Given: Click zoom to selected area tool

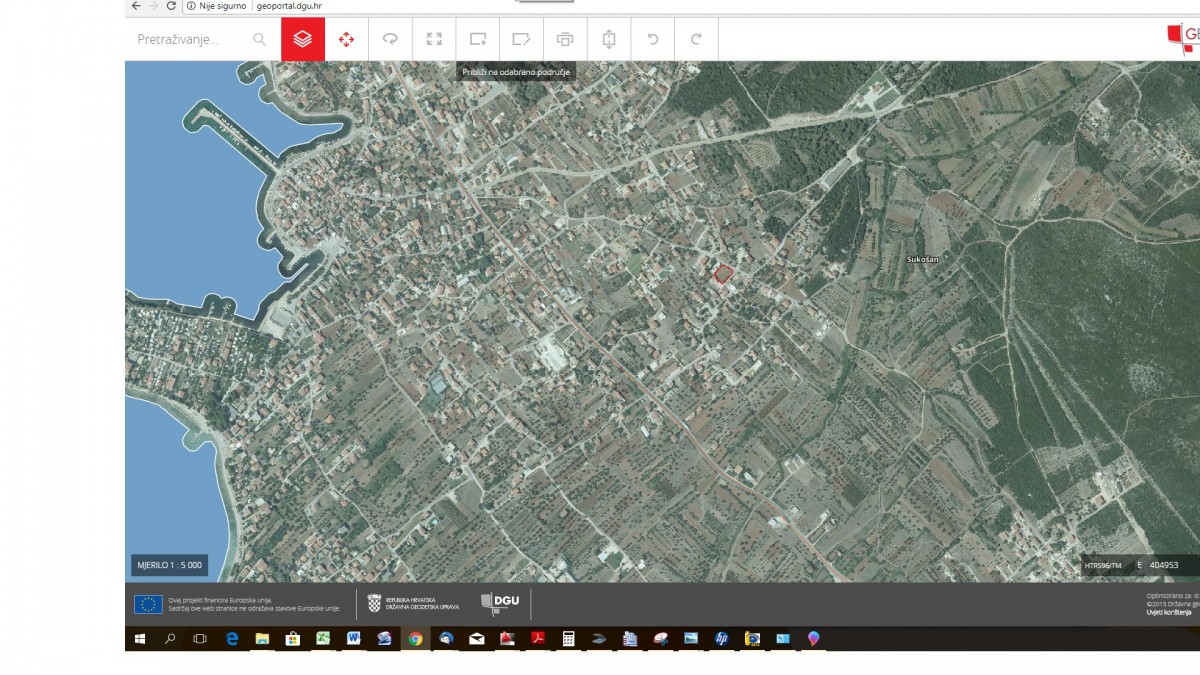Looking at the screenshot, I should [x=478, y=39].
